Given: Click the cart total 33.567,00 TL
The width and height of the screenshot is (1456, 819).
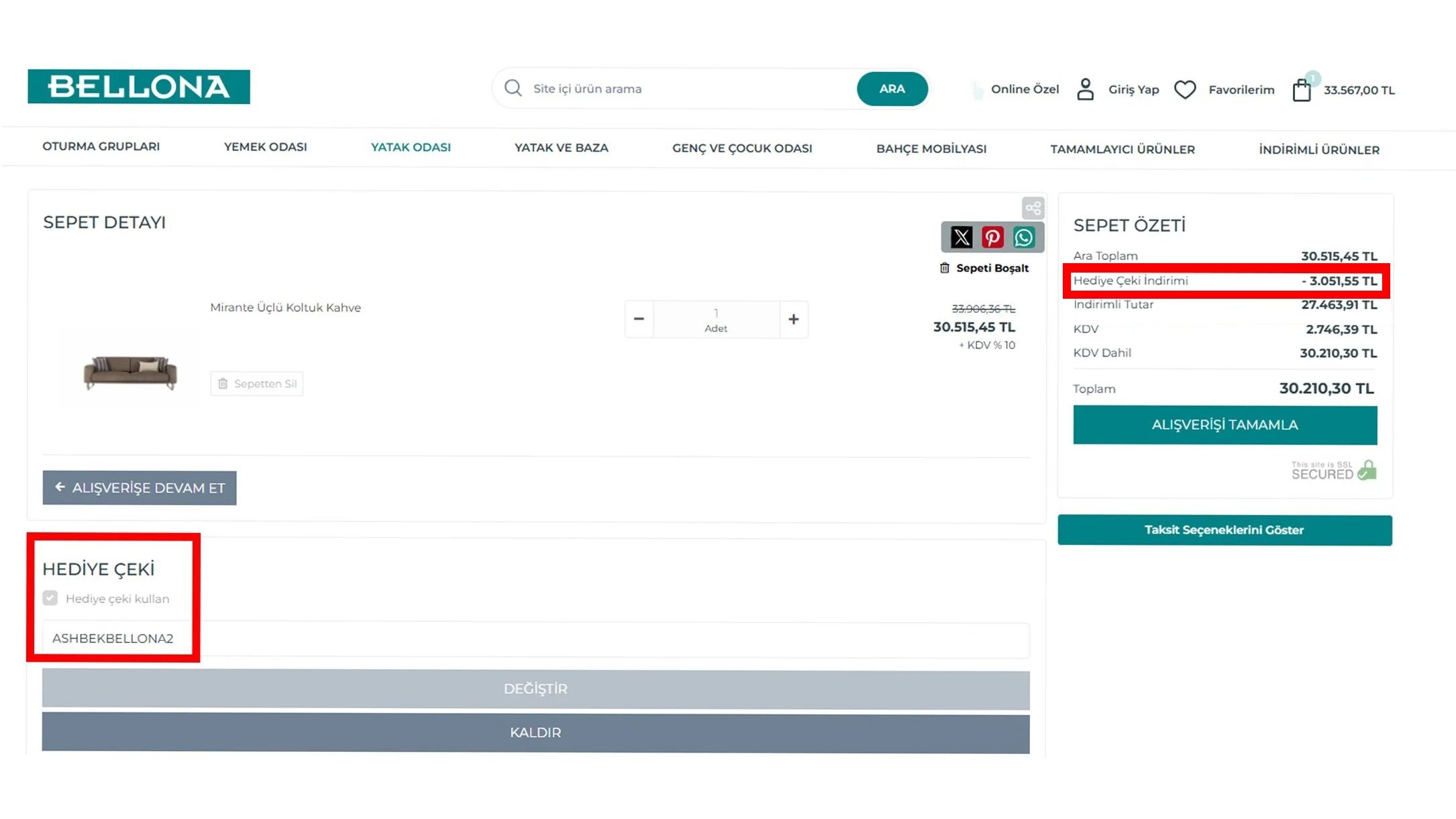Looking at the screenshot, I should (1359, 90).
